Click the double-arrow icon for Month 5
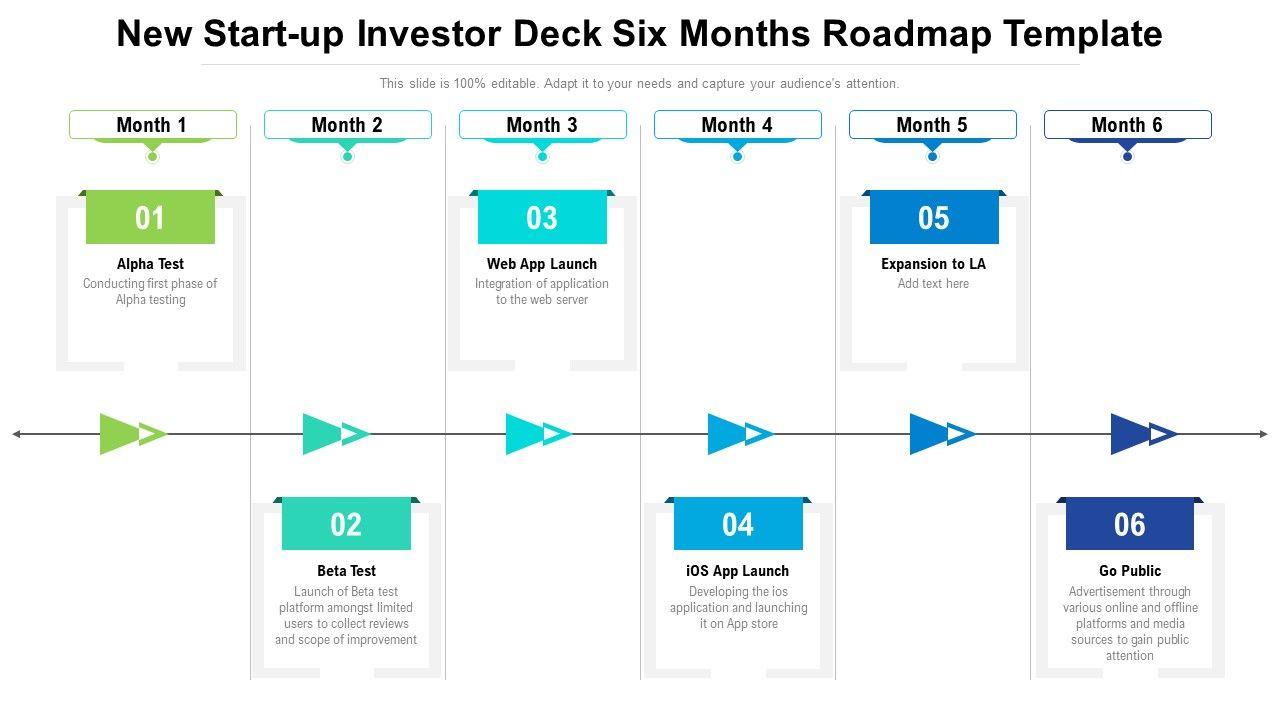This screenshot has height=720, width=1280. (942, 434)
